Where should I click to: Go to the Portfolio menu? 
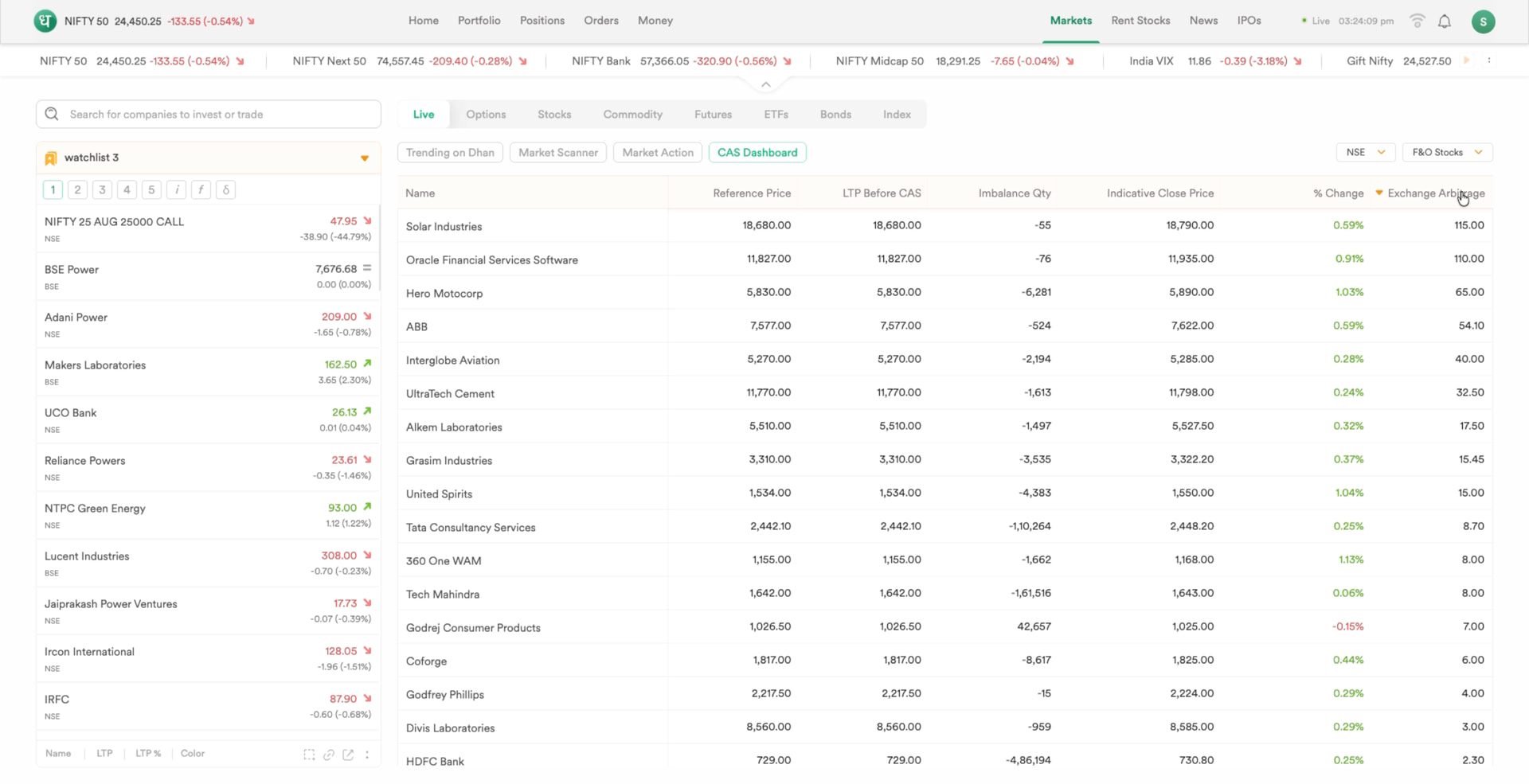point(479,21)
